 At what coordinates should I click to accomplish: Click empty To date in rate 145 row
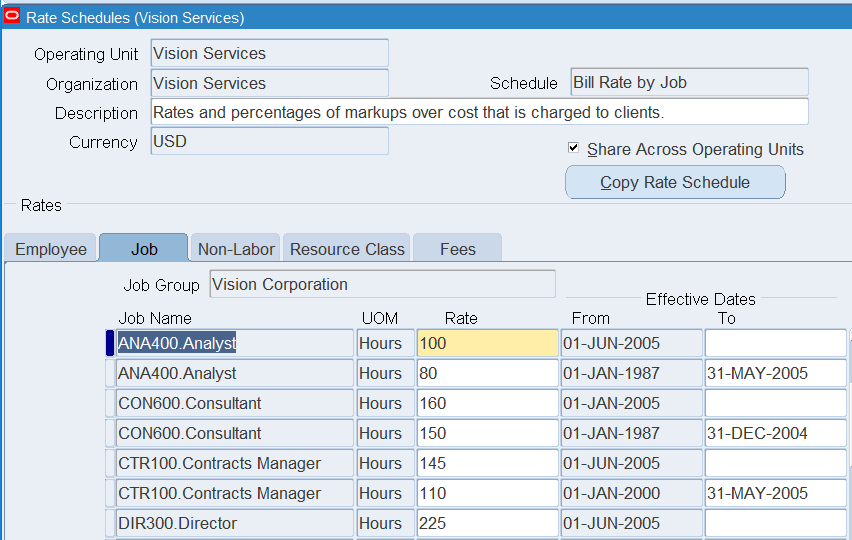775,463
